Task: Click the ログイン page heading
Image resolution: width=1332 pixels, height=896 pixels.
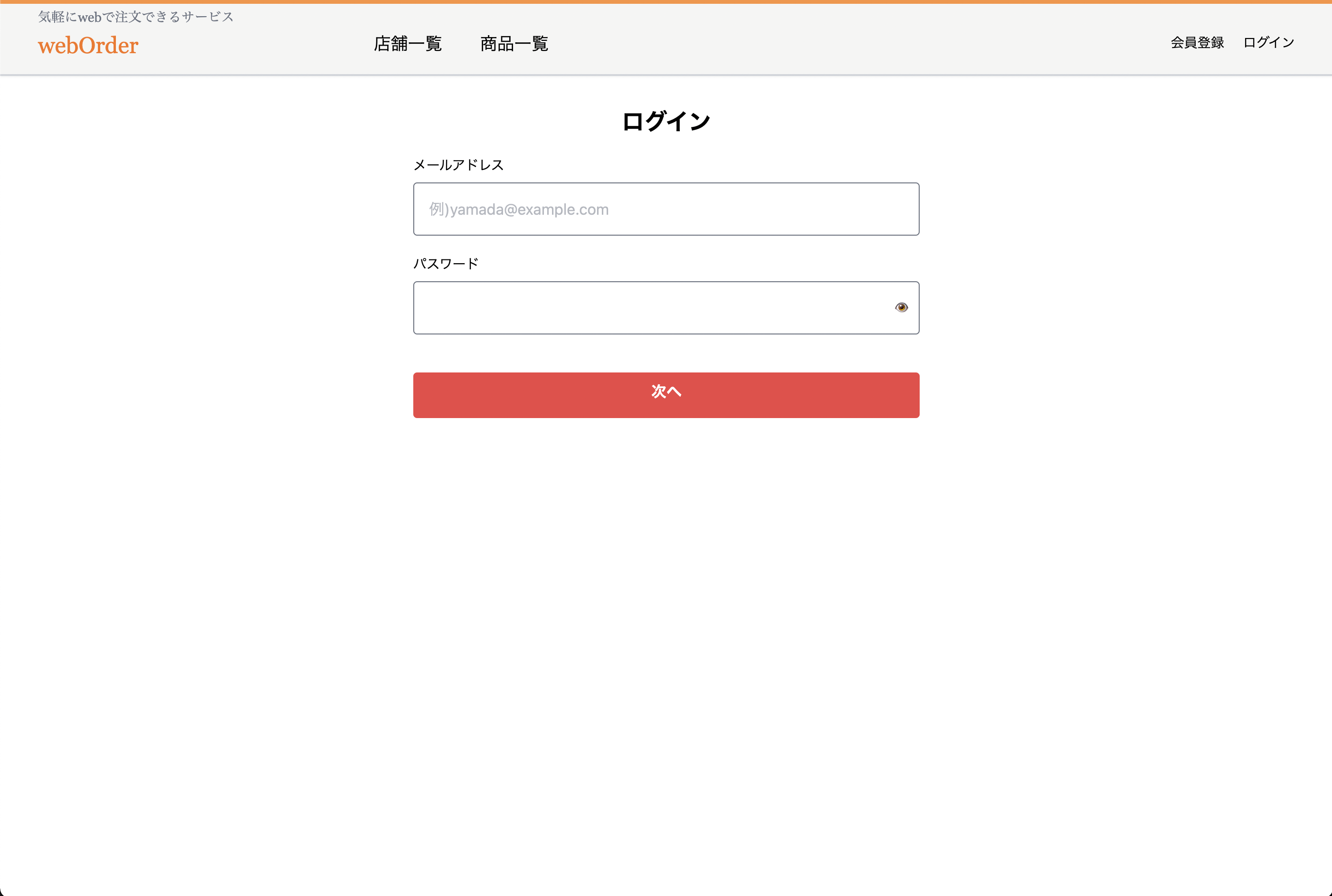Action: [666, 120]
